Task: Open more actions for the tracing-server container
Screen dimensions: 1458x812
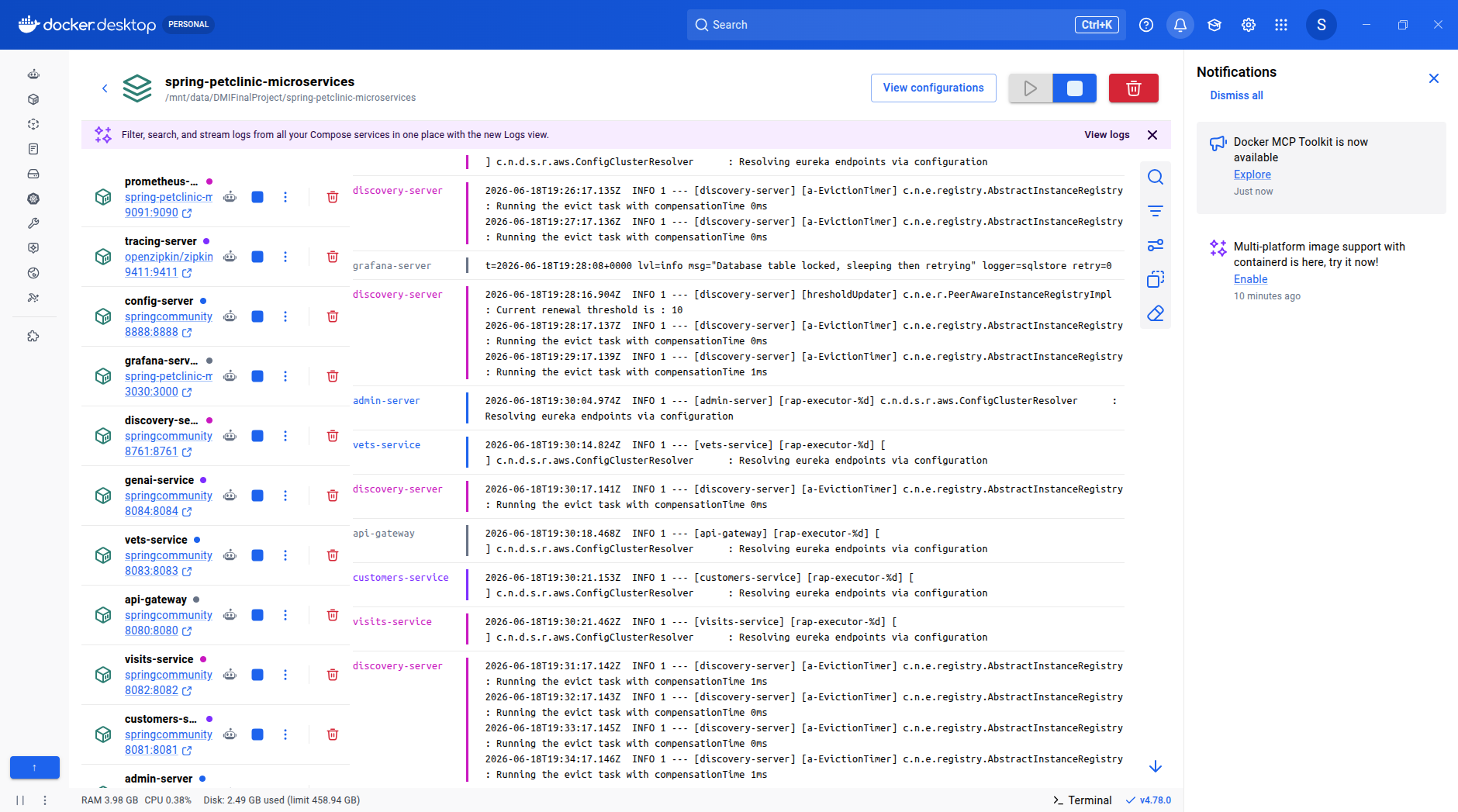Action: [x=285, y=257]
